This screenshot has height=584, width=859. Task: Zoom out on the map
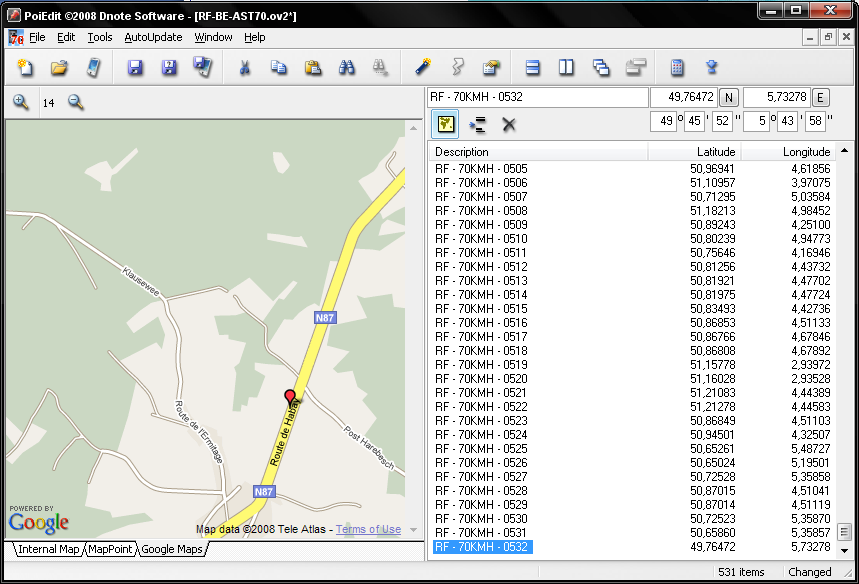coord(76,102)
